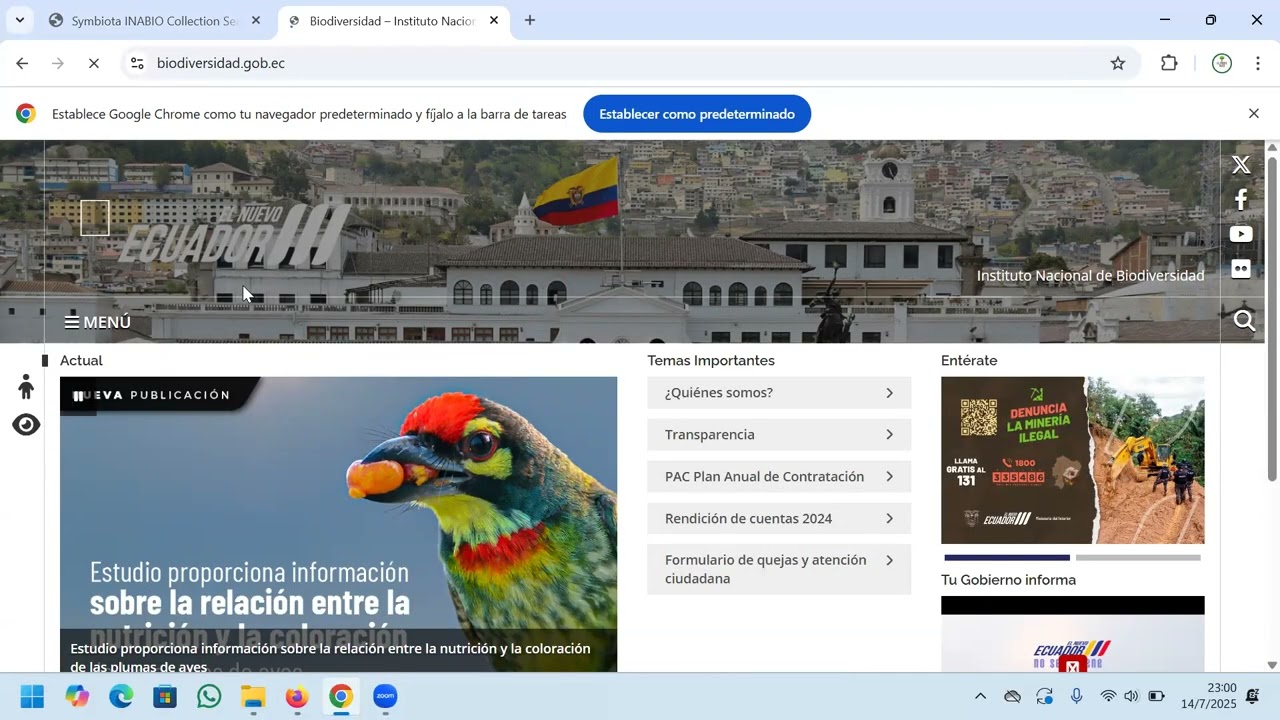This screenshot has height=720, width=1280.
Task: Select the second Entérate slider indicator
Action: [x=1138, y=557]
